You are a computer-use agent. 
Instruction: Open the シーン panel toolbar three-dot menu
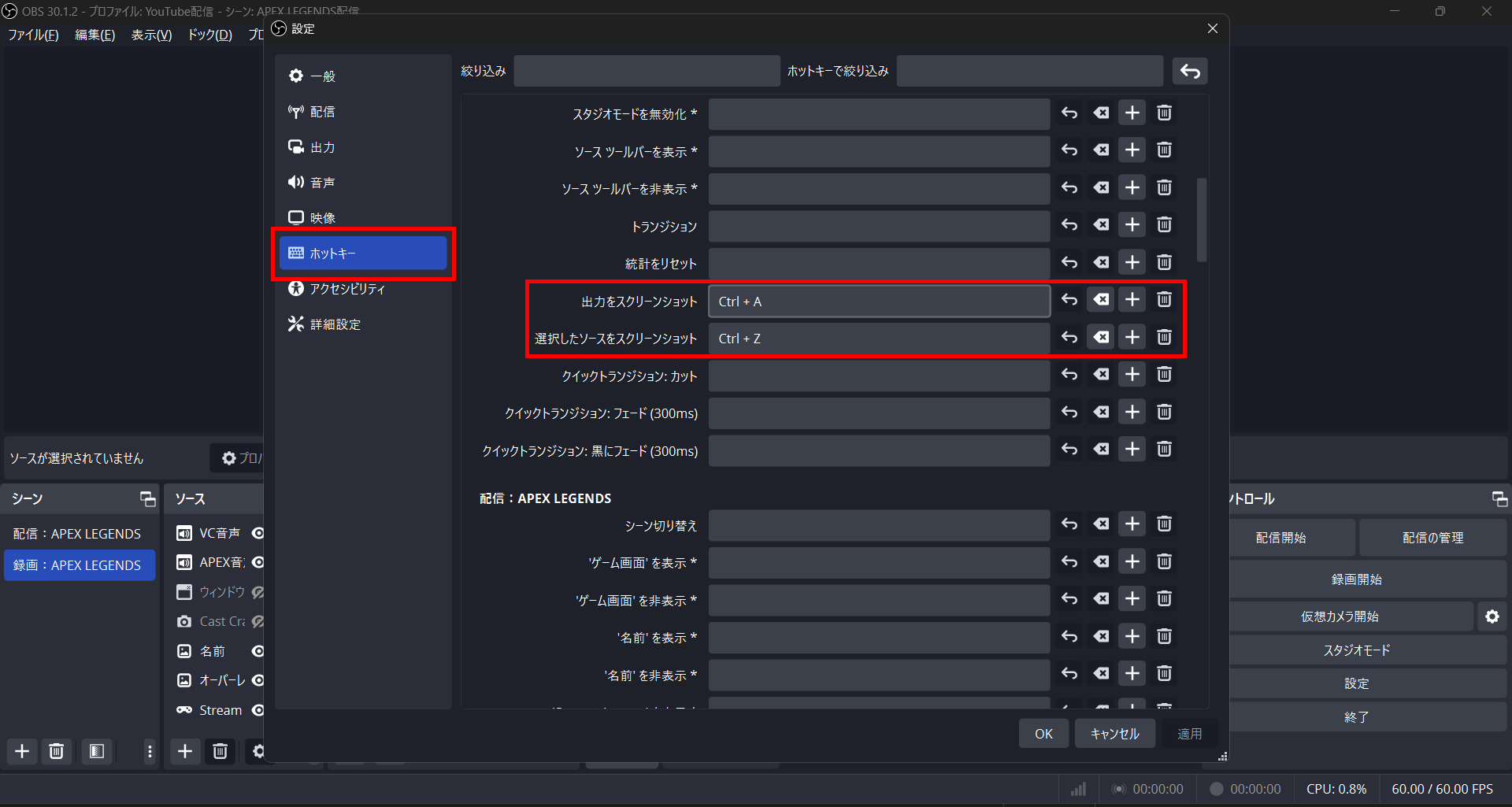(150, 751)
